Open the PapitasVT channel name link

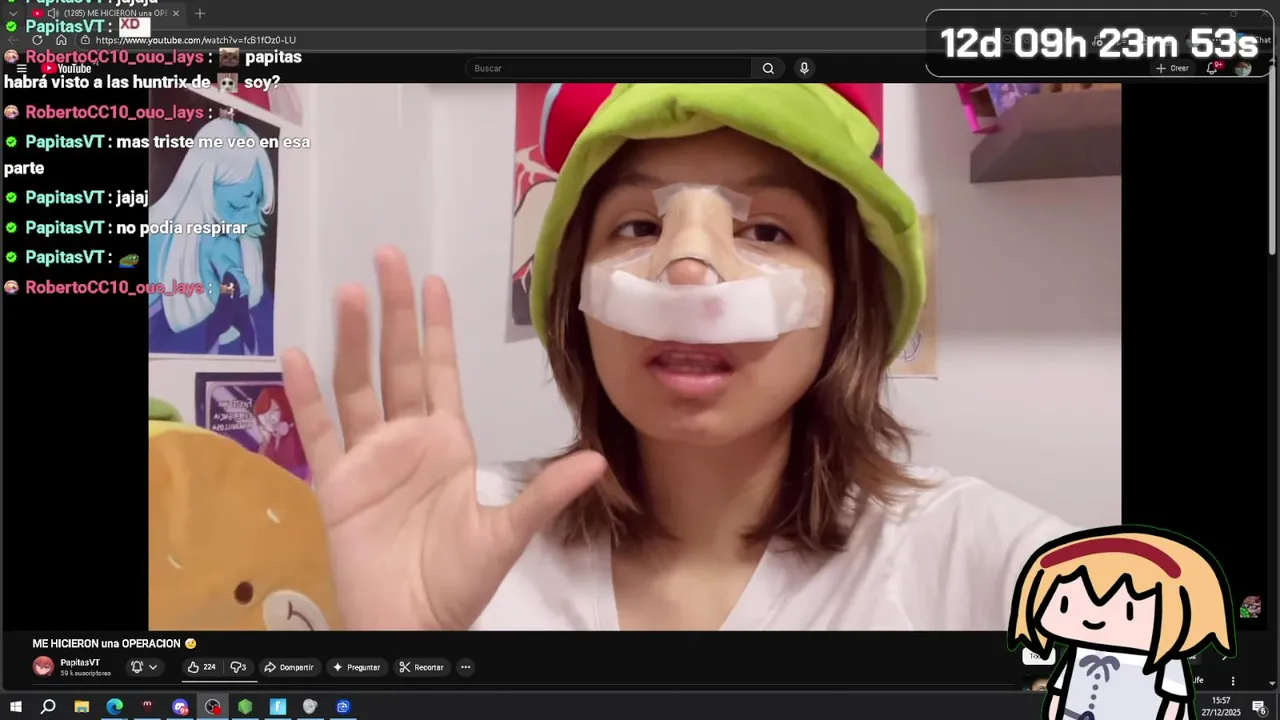point(80,663)
